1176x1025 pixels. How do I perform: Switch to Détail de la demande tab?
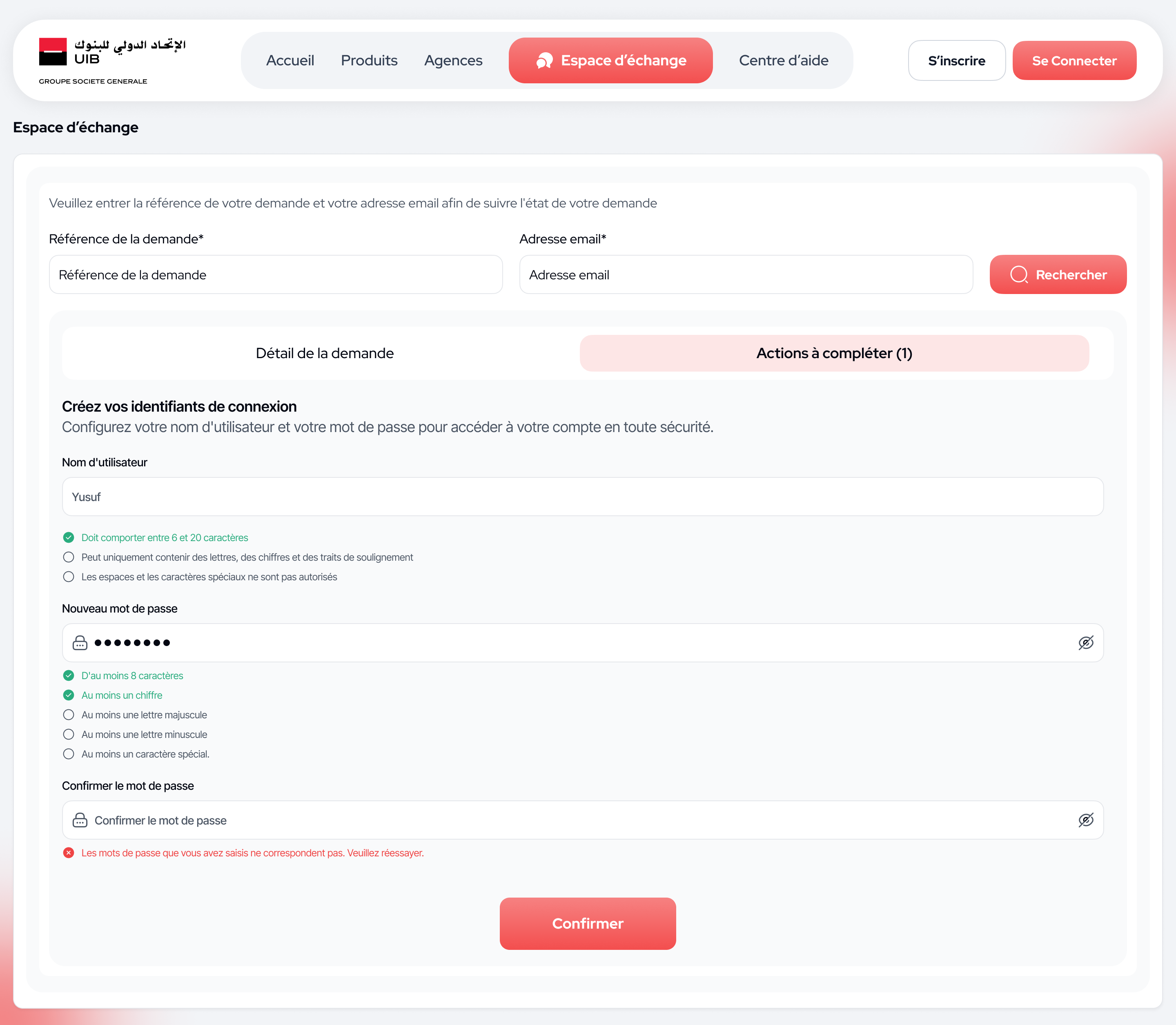(324, 354)
